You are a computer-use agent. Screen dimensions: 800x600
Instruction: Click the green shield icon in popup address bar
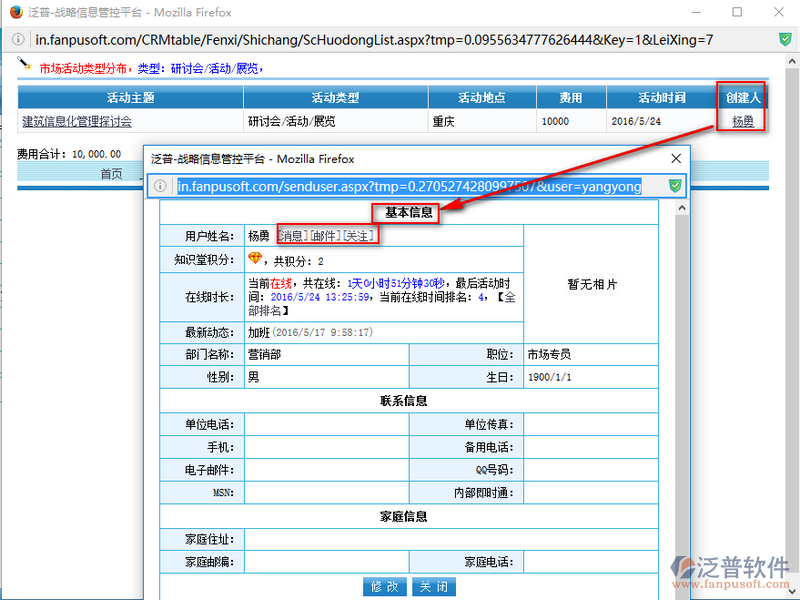point(675,186)
